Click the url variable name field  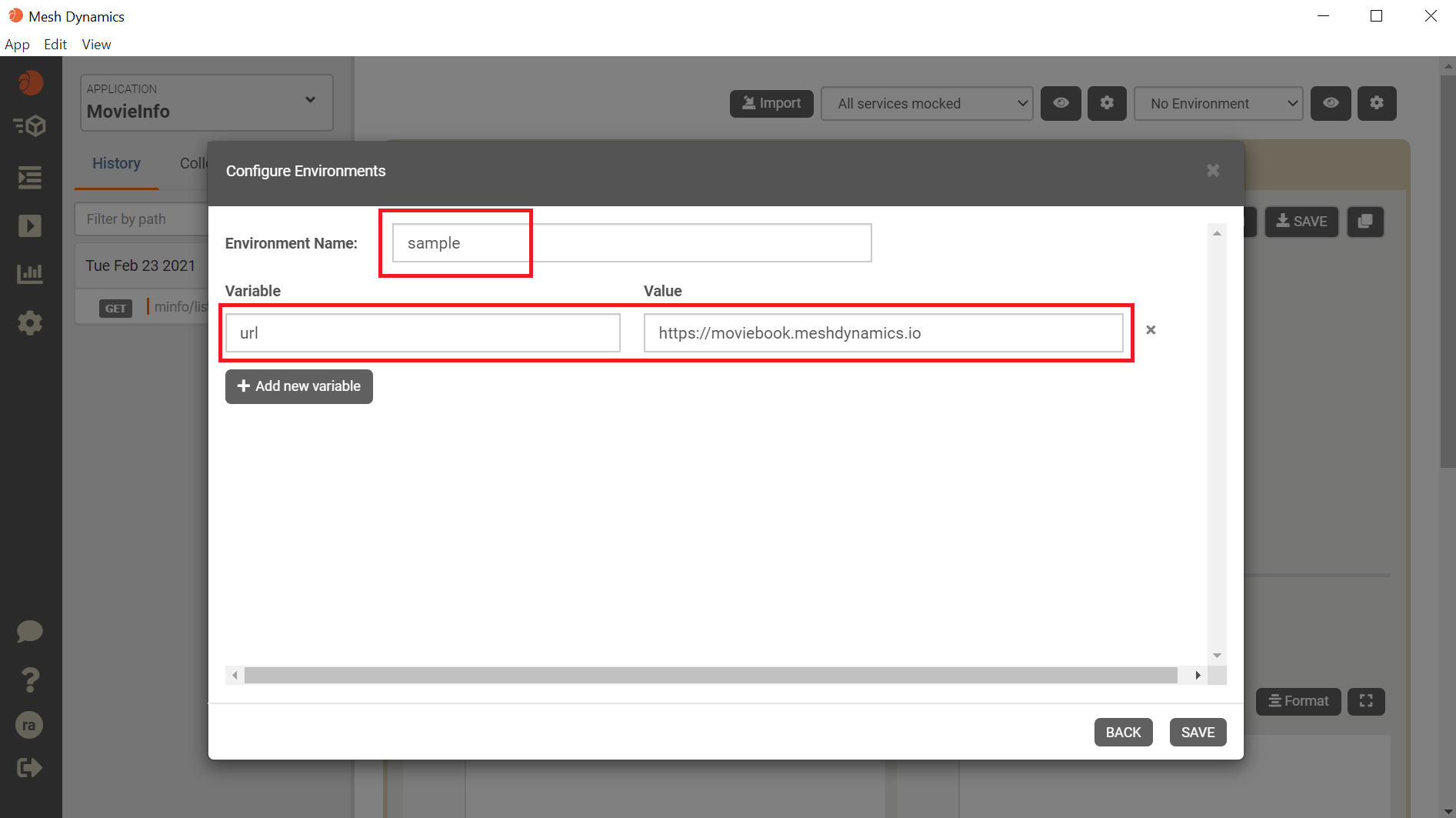coord(423,333)
